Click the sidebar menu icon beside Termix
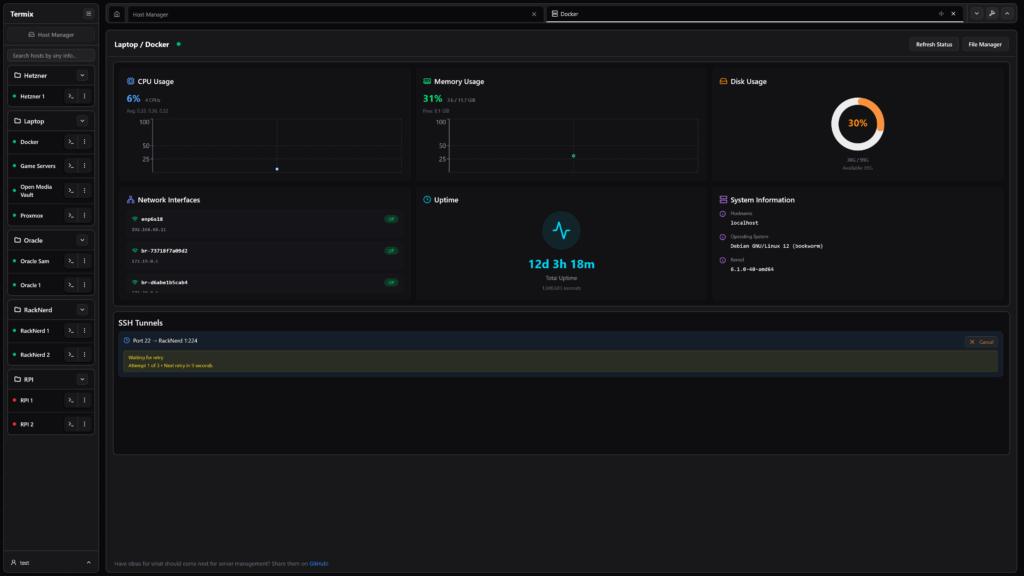The width and height of the screenshot is (1024, 576). click(x=89, y=14)
